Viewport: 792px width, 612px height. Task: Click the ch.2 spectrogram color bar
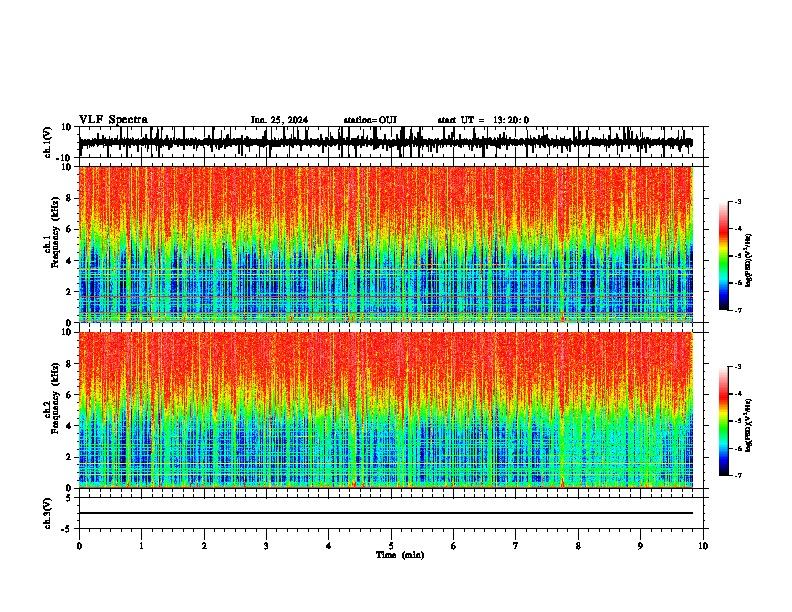(724, 421)
